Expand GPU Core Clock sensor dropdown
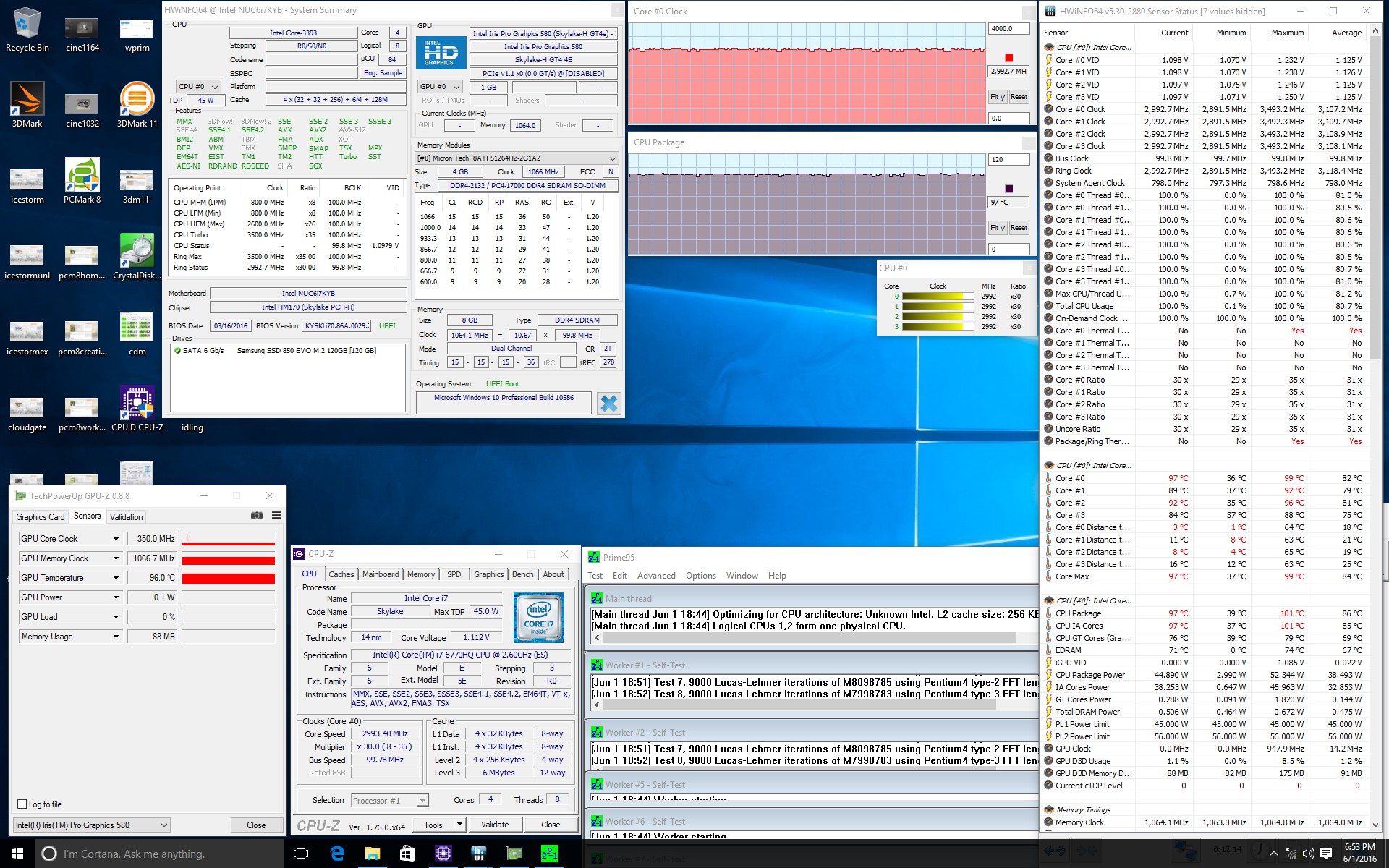 click(x=116, y=539)
